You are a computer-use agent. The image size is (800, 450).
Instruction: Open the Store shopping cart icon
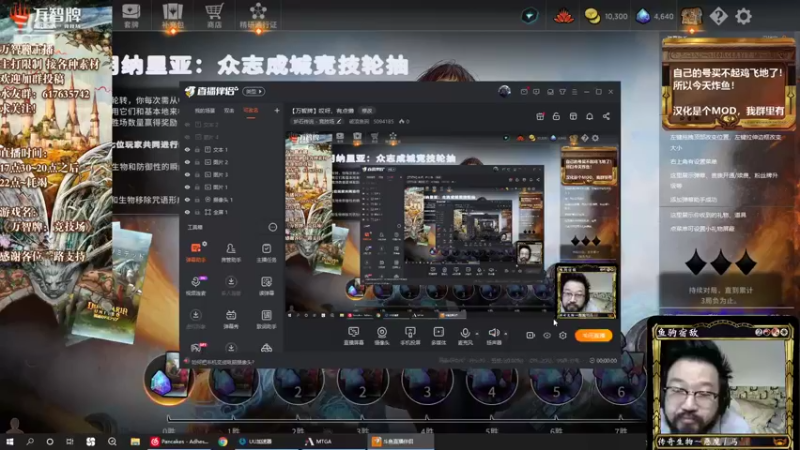point(214,16)
